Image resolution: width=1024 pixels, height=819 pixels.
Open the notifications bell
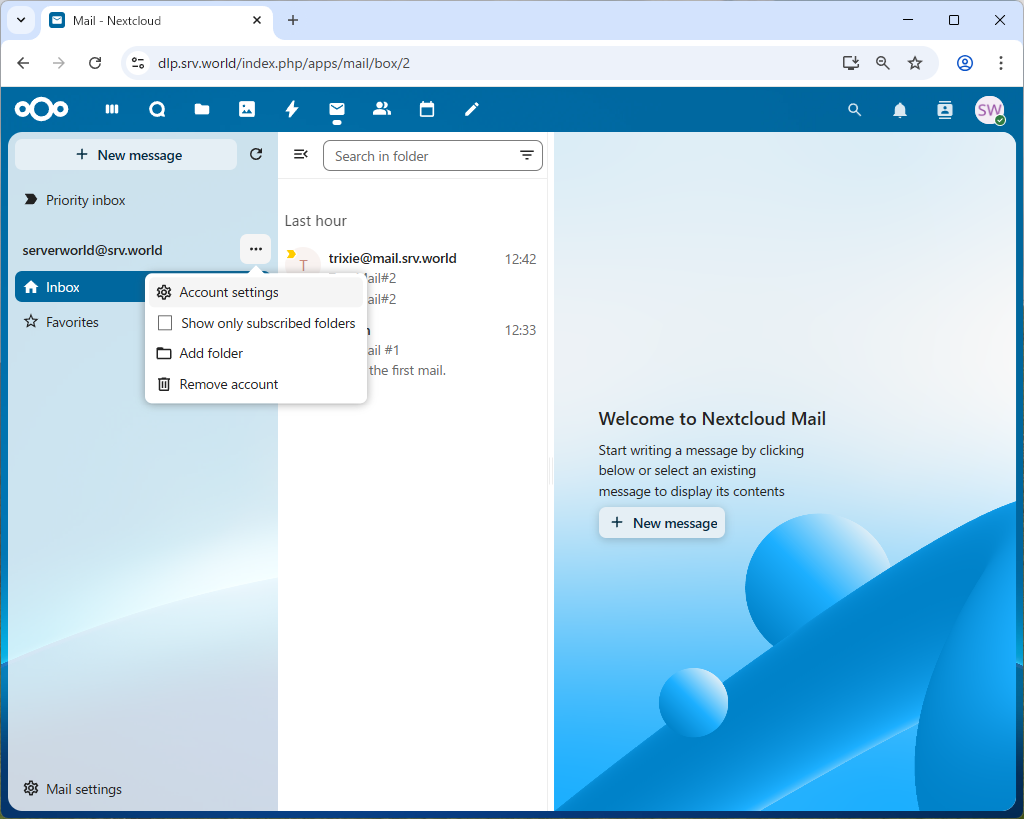coord(900,110)
